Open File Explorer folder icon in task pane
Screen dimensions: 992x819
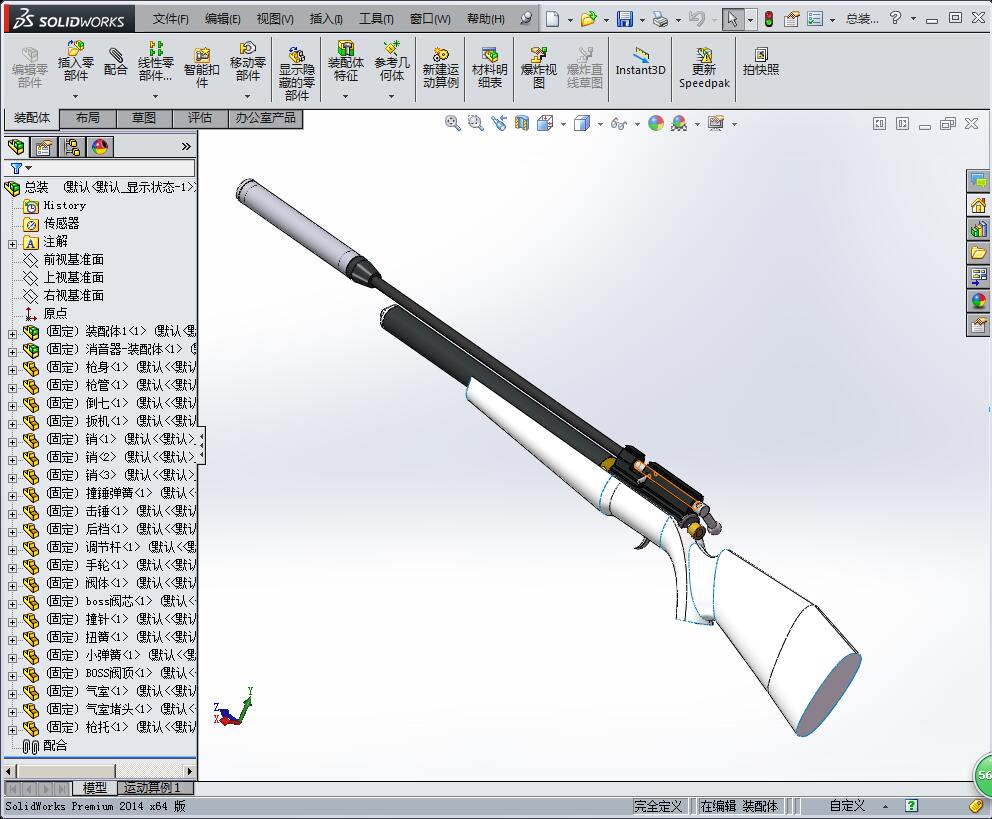click(x=978, y=254)
